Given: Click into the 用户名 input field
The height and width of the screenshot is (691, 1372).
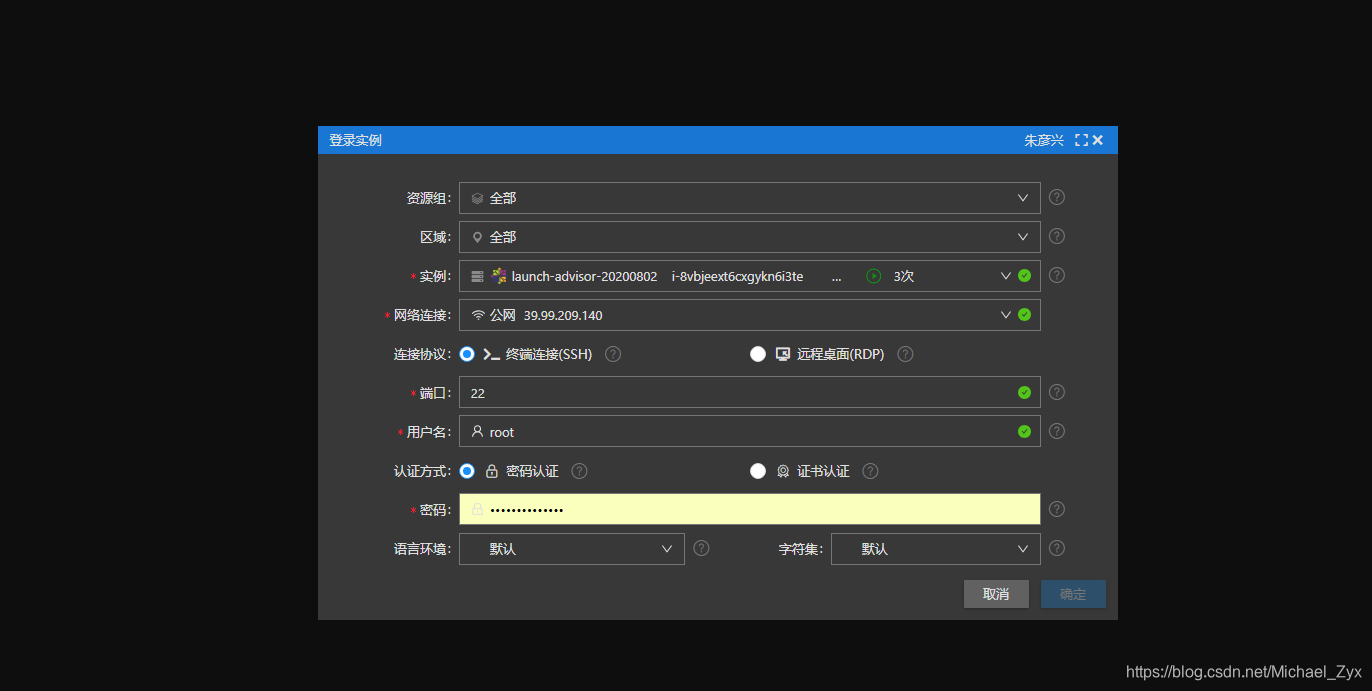Looking at the screenshot, I should click(x=750, y=432).
